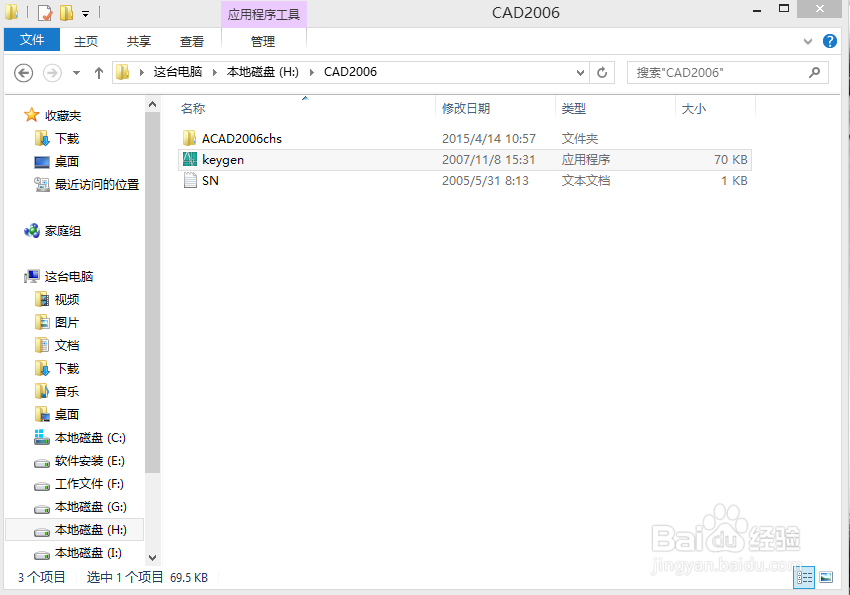Click the Homegroup icon
This screenshot has width=850, height=595.
pos(31,231)
